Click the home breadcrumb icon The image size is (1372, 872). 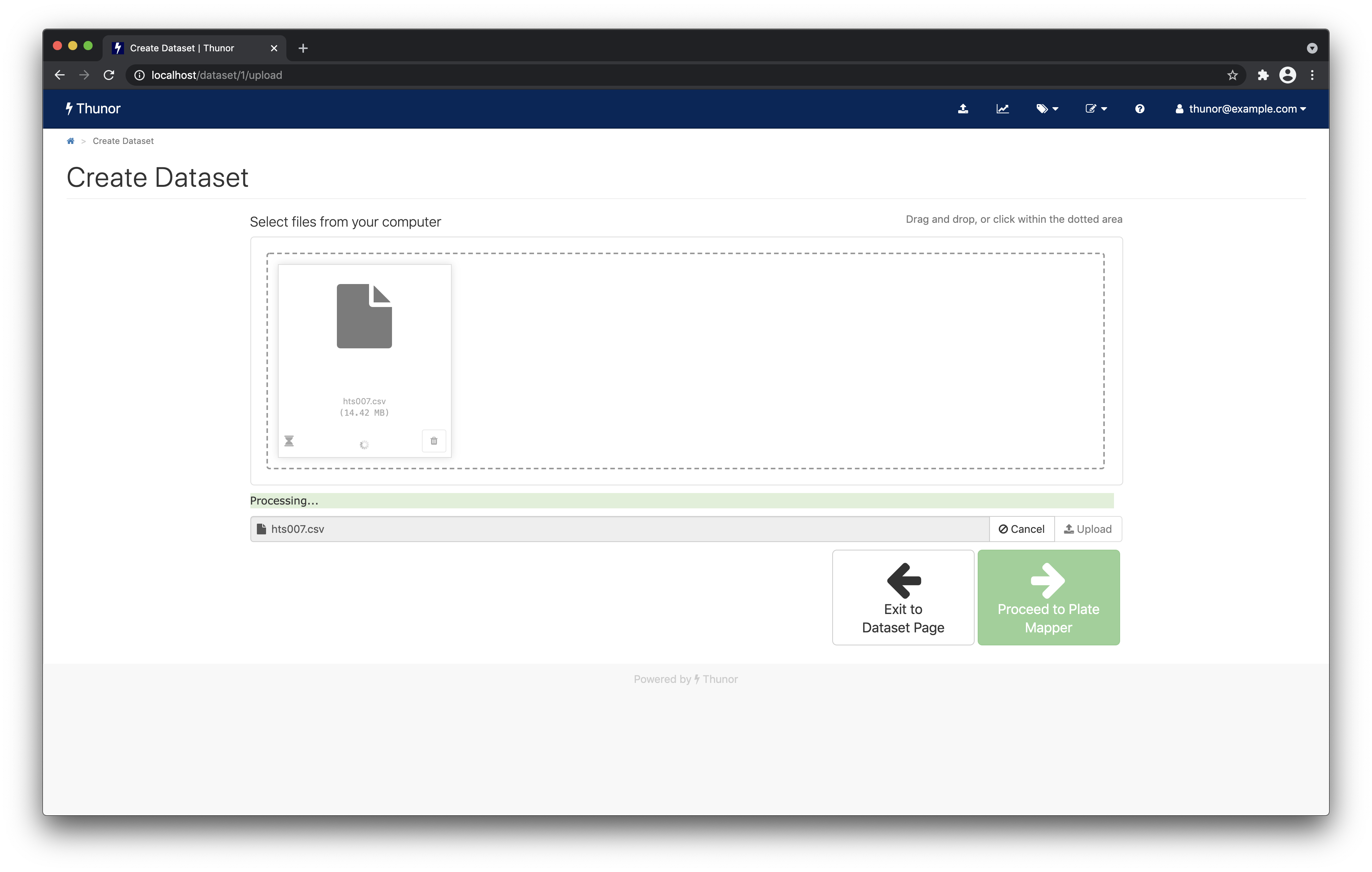(71, 141)
